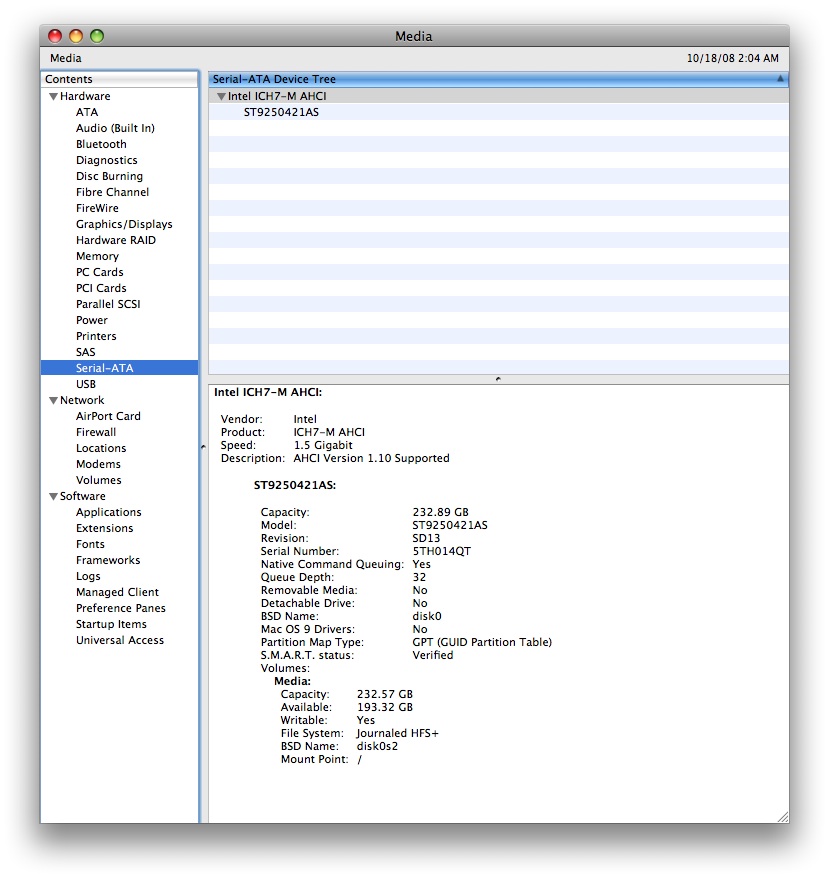Show Universal Access information
The height and width of the screenshot is (878, 829).
click(x=120, y=640)
